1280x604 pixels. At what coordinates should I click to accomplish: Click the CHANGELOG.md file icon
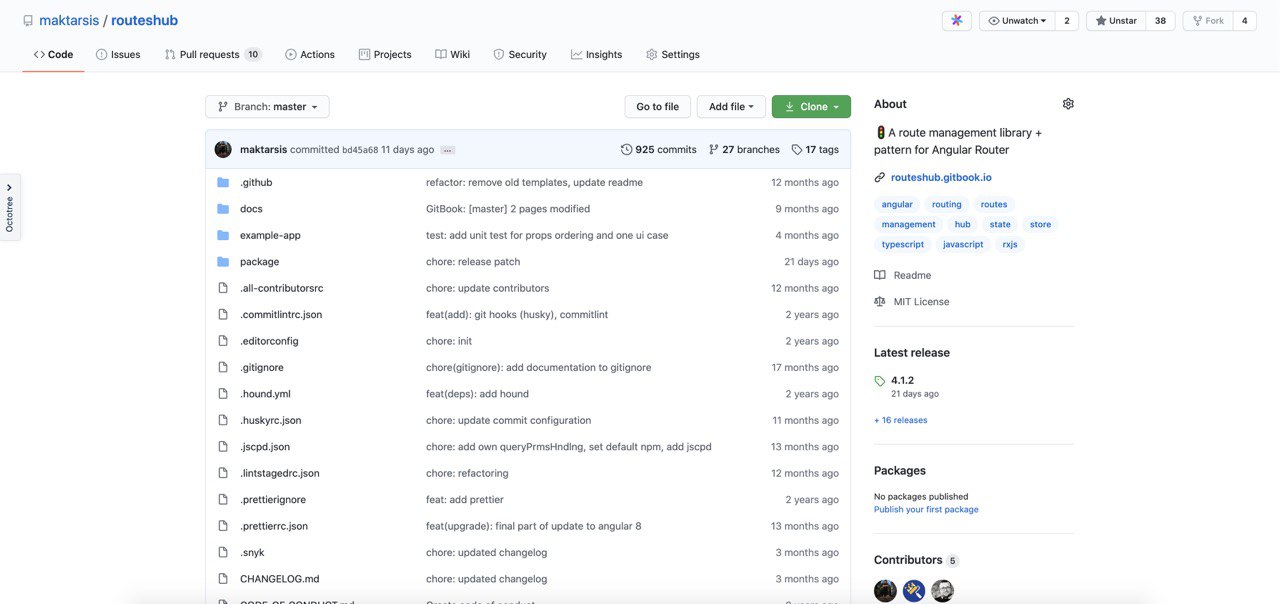tap(223, 579)
